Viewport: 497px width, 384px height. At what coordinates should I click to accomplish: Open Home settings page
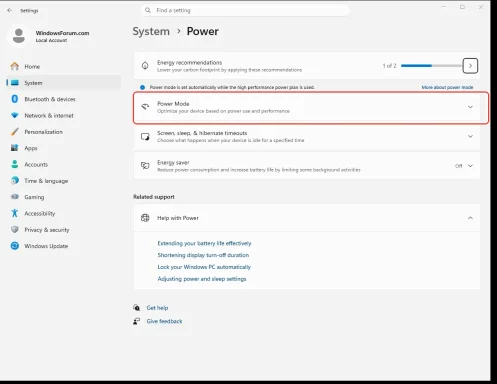63,66
